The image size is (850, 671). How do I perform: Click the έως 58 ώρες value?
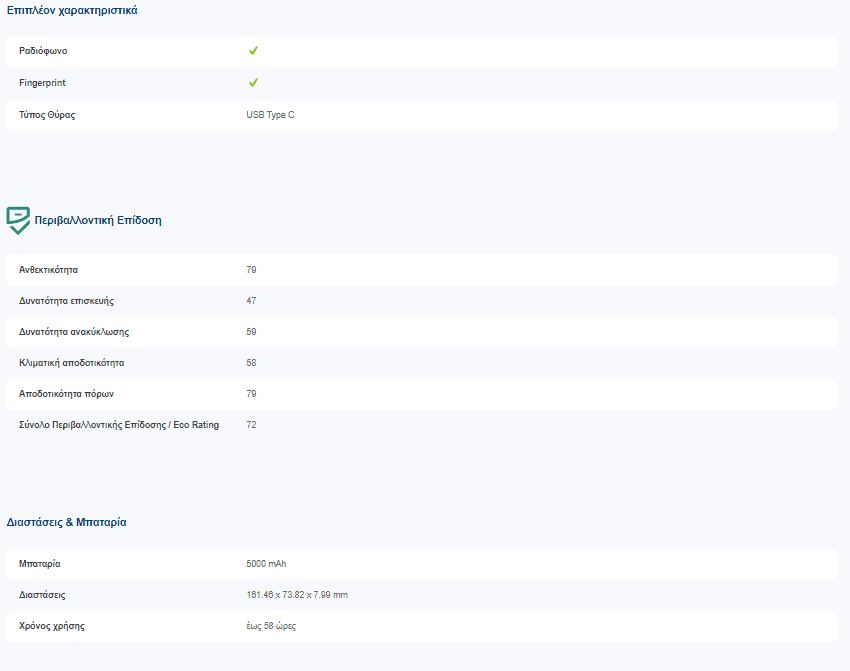(271, 626)
